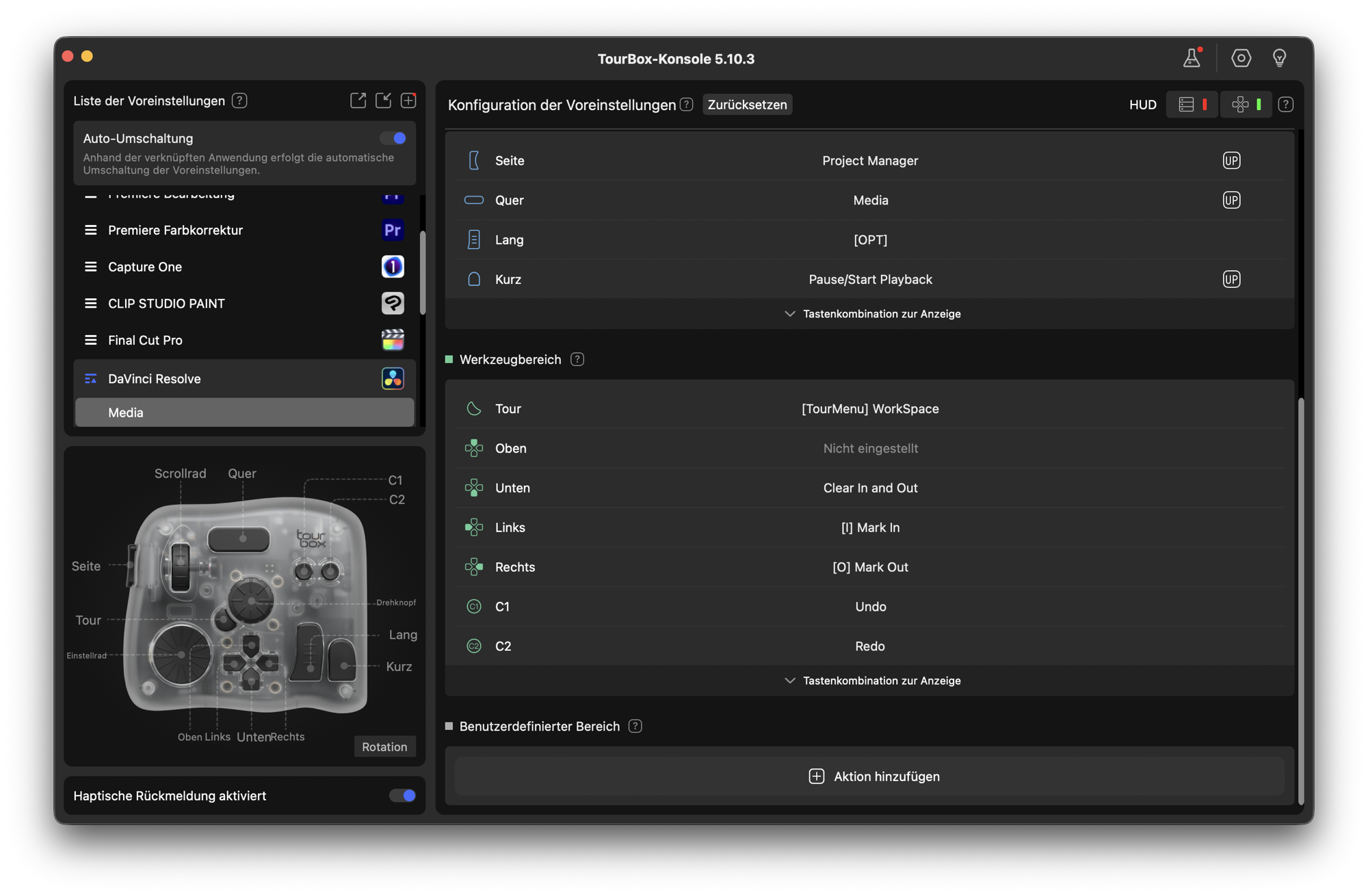Screen dimensions: 1368x896
Task: Collapse the DaVinci Resolve preset group
Action: click(90, 379)
